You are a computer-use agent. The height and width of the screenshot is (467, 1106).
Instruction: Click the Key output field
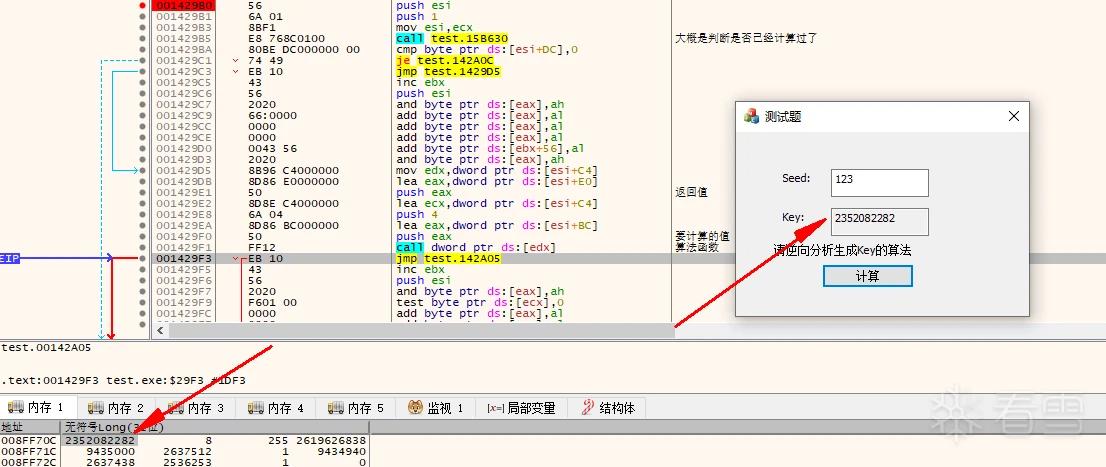(x=880, y=222)
